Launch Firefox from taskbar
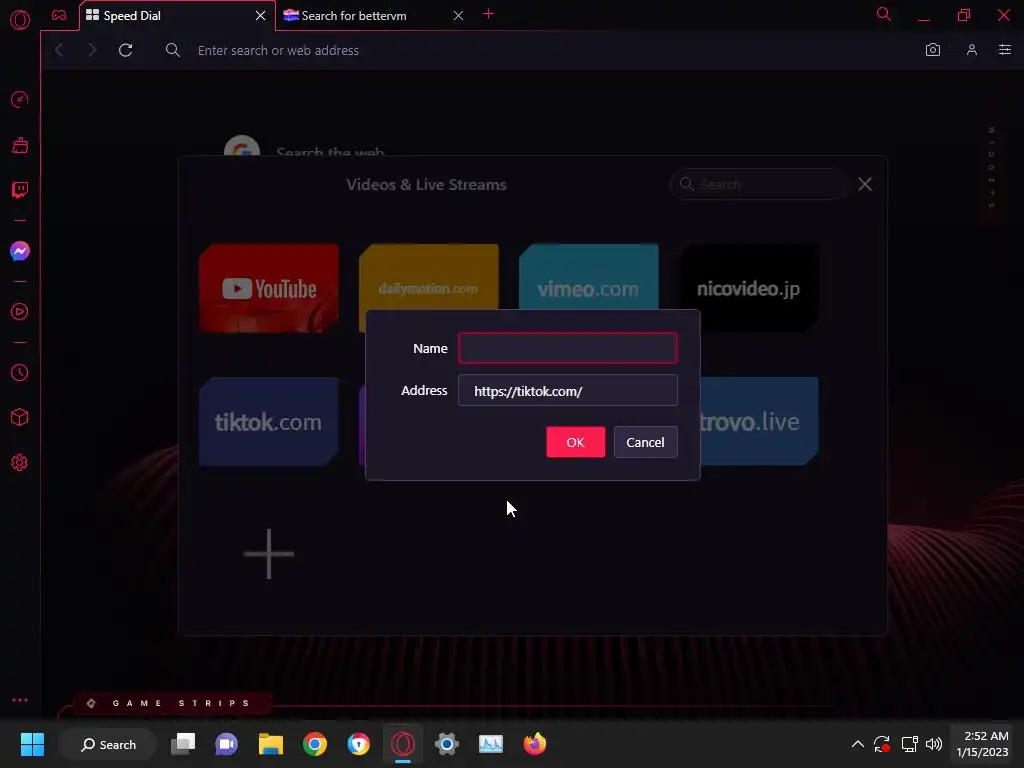The image size is (1024, 768). [535, 744]
